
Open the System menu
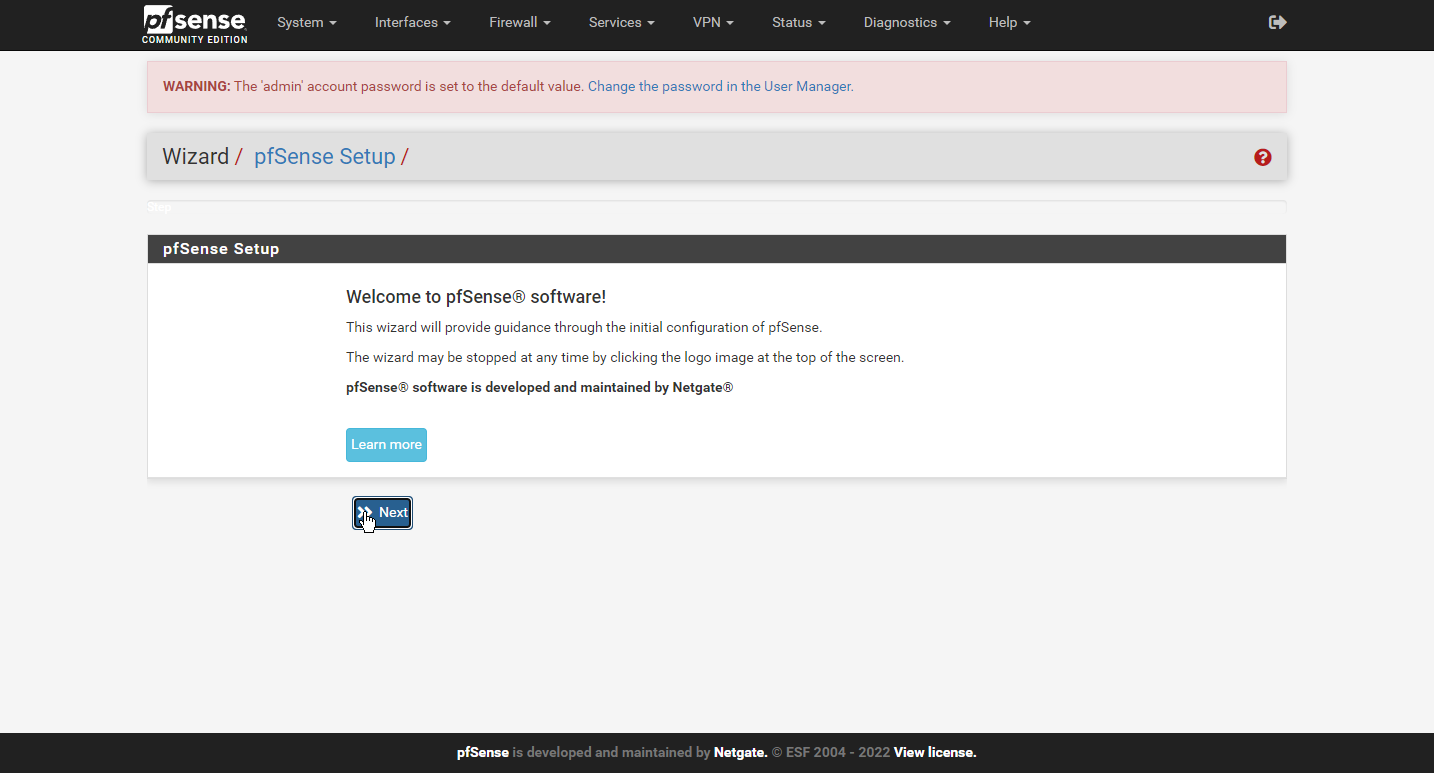[x=307, y=22]
